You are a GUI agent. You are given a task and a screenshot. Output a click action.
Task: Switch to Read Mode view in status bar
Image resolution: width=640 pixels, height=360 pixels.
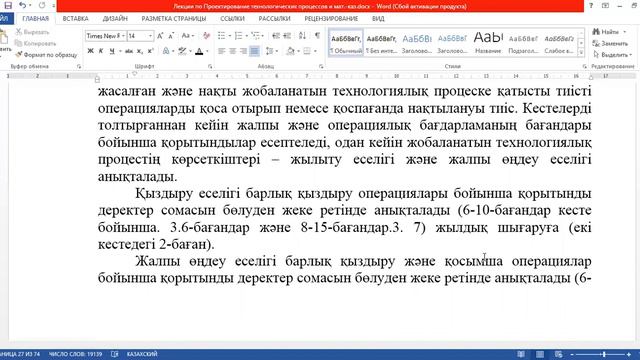521,354
